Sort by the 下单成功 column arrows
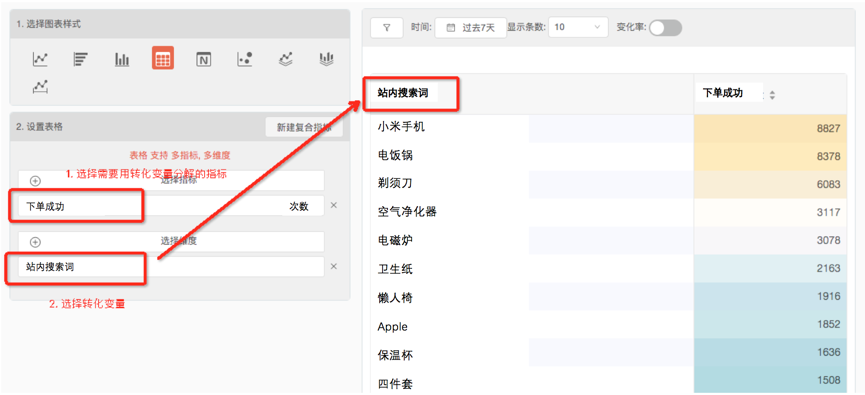 click(772, 95)
